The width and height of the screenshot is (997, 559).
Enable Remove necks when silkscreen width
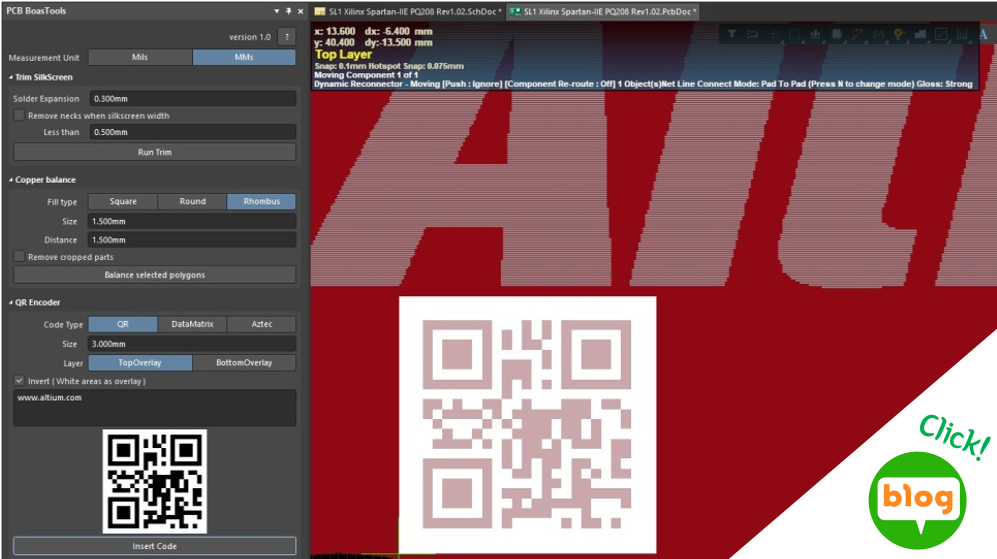[x=19, y=115]
